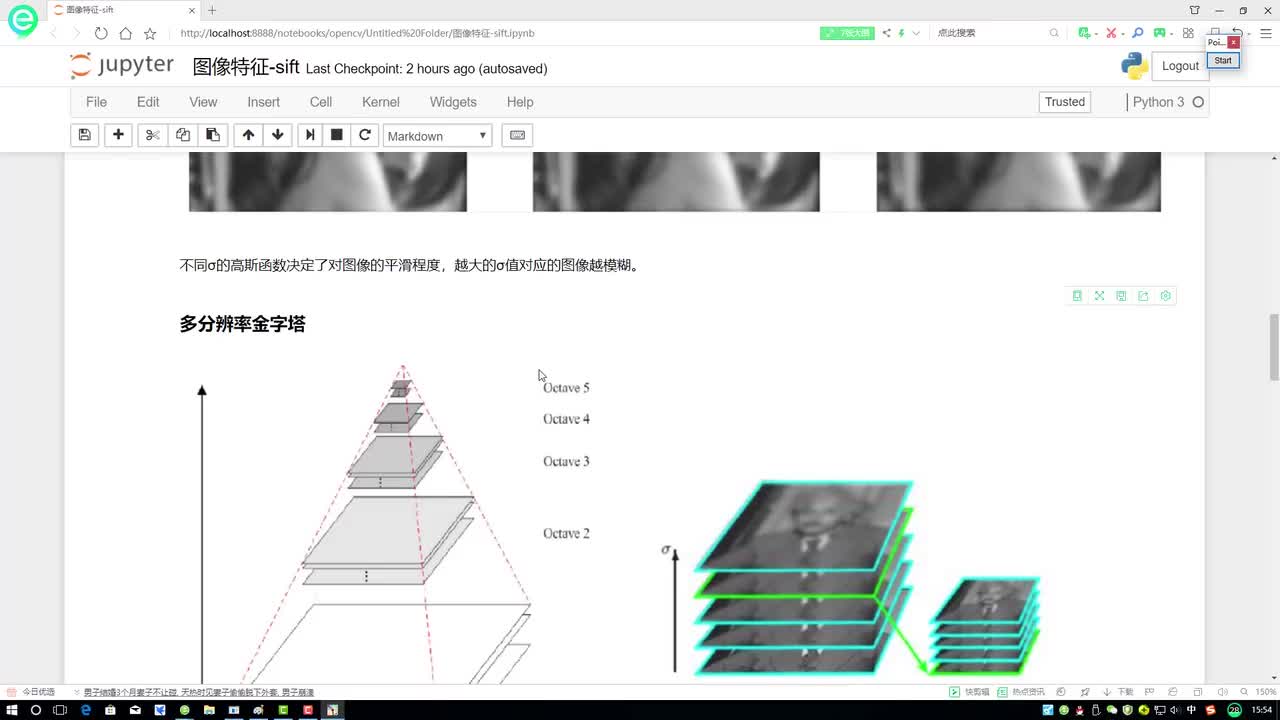Open the Kernel menu
Screen dimensions: 1280x720
coord(381,102)
